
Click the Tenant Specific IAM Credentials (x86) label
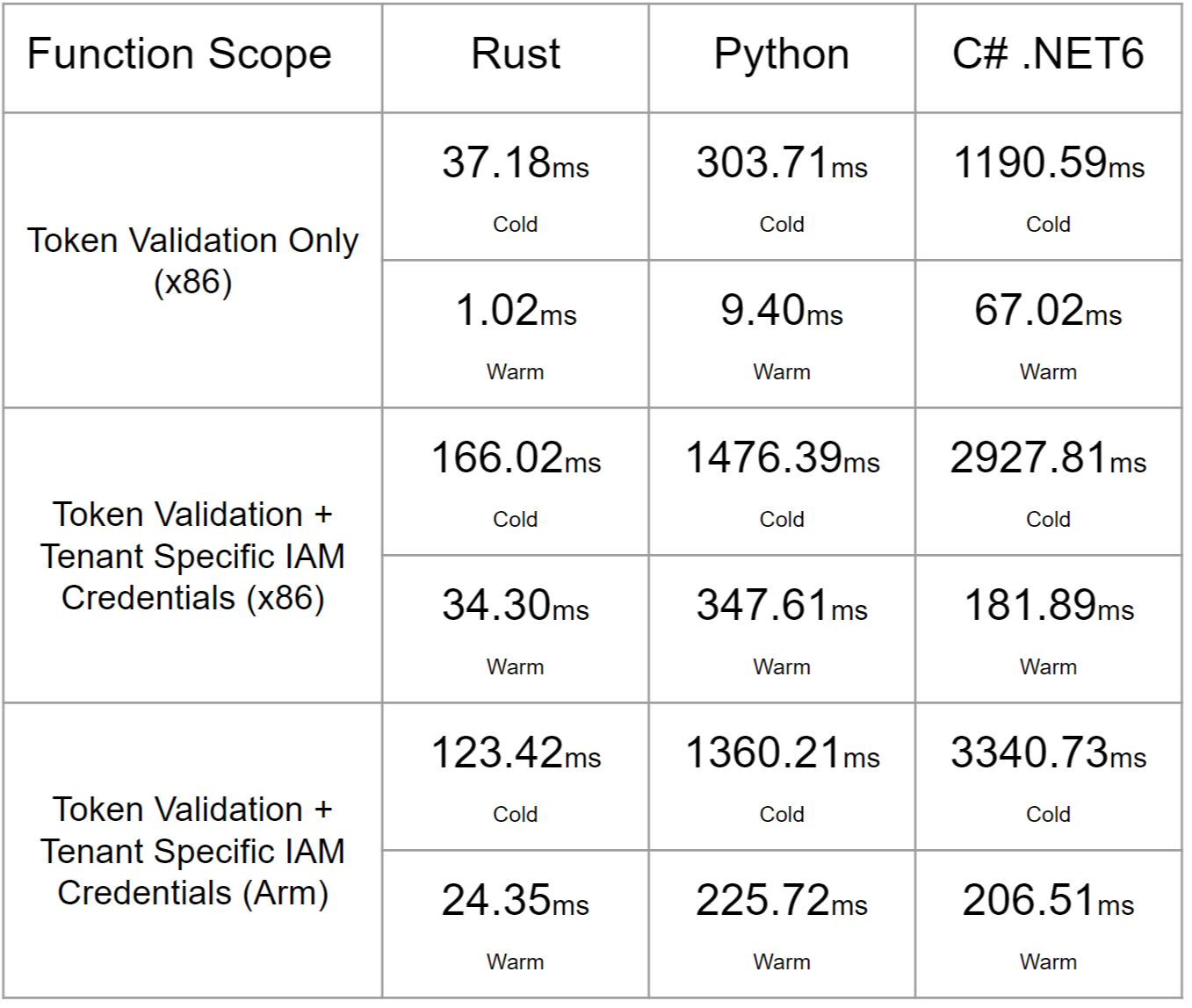pos(192,556)
